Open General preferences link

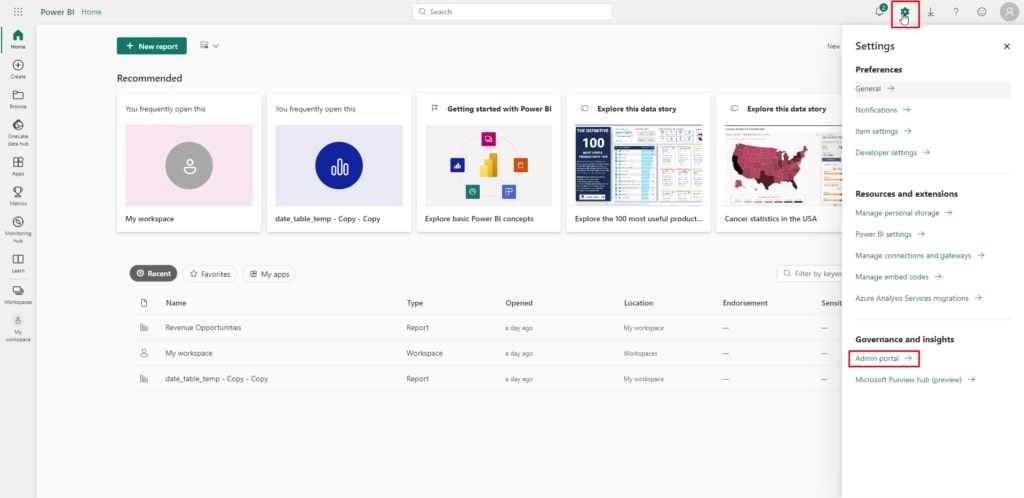tap(874, 88)
